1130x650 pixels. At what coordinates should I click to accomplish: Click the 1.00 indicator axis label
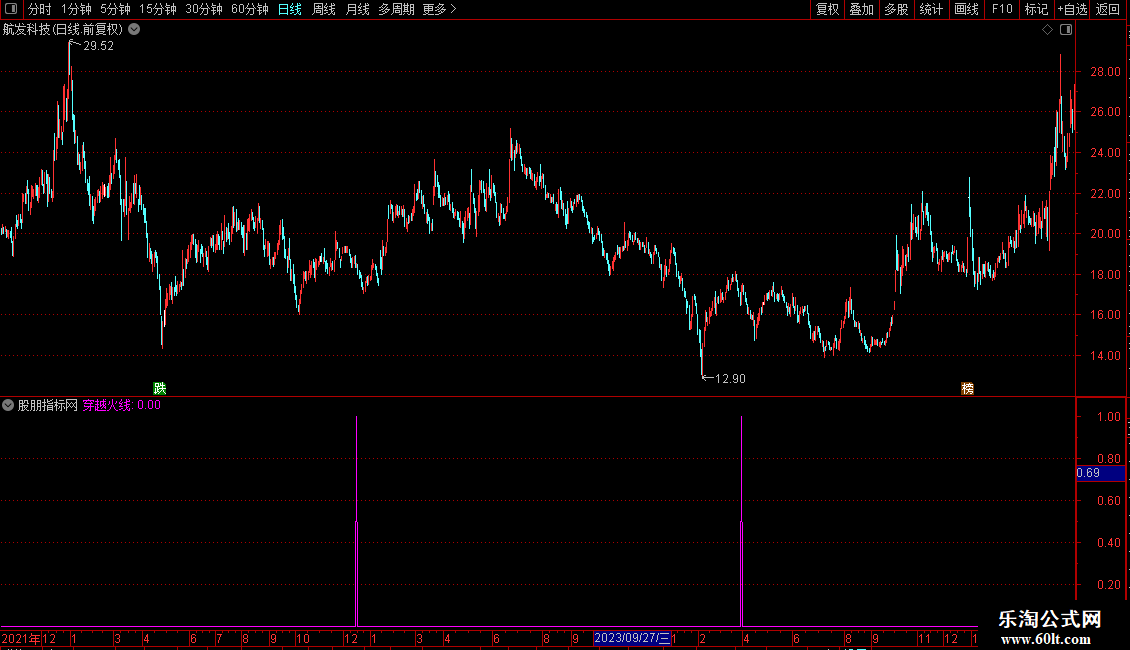[1108, 417]
